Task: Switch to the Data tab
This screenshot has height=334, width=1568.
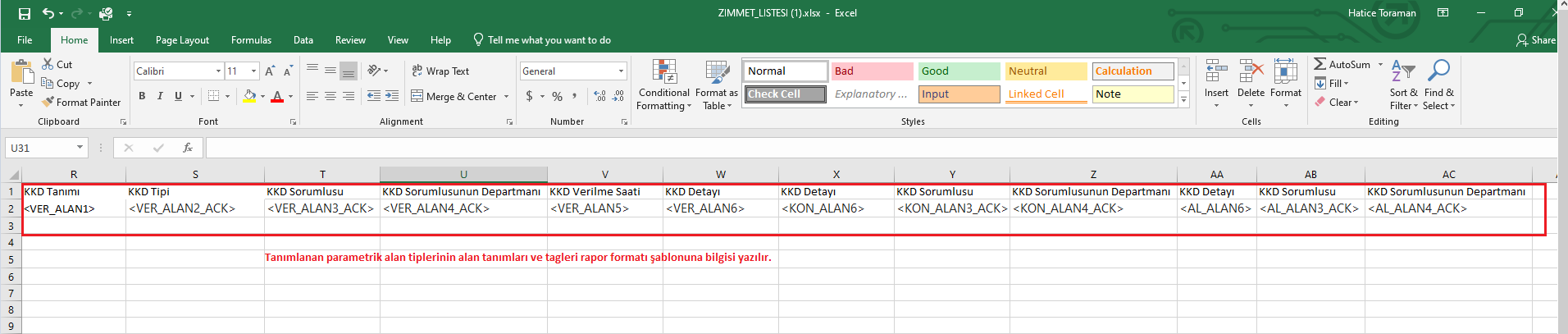Action: click(303, 40)
